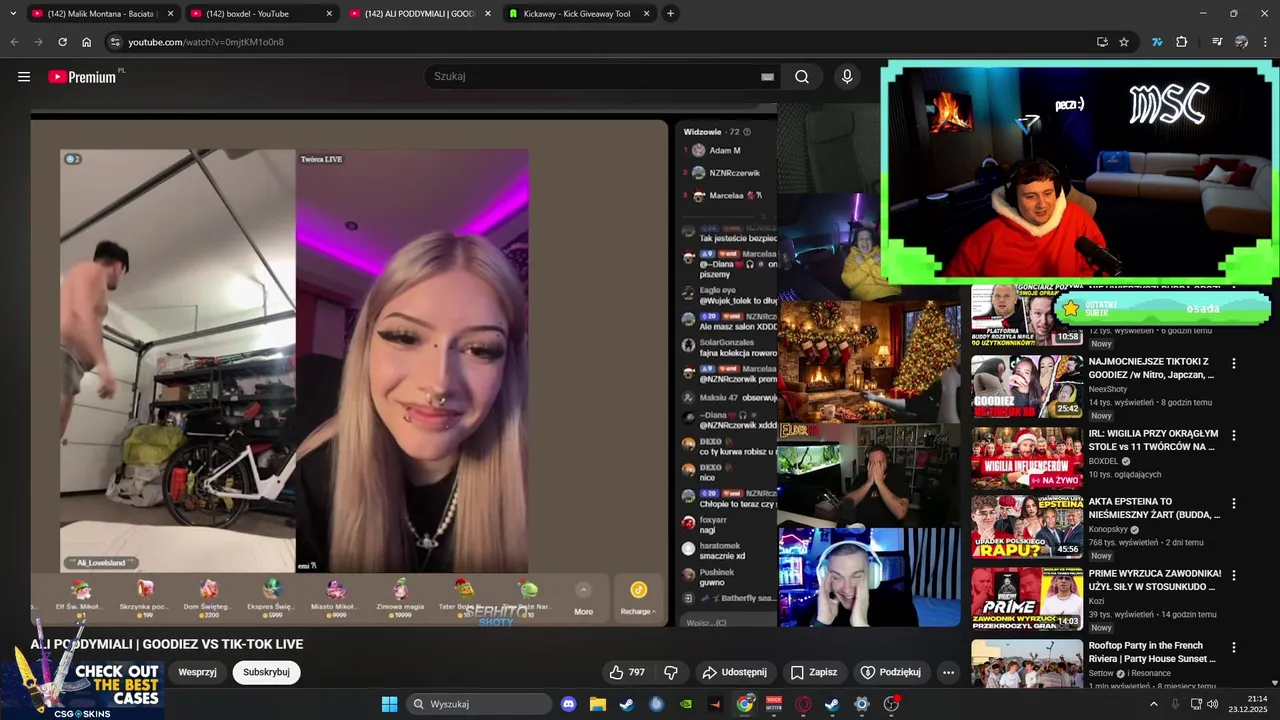Click the CSG Skins Check Out Best Cases banner
The image size is (1280, 720).
pyautogui.click(x=82, y=675)
